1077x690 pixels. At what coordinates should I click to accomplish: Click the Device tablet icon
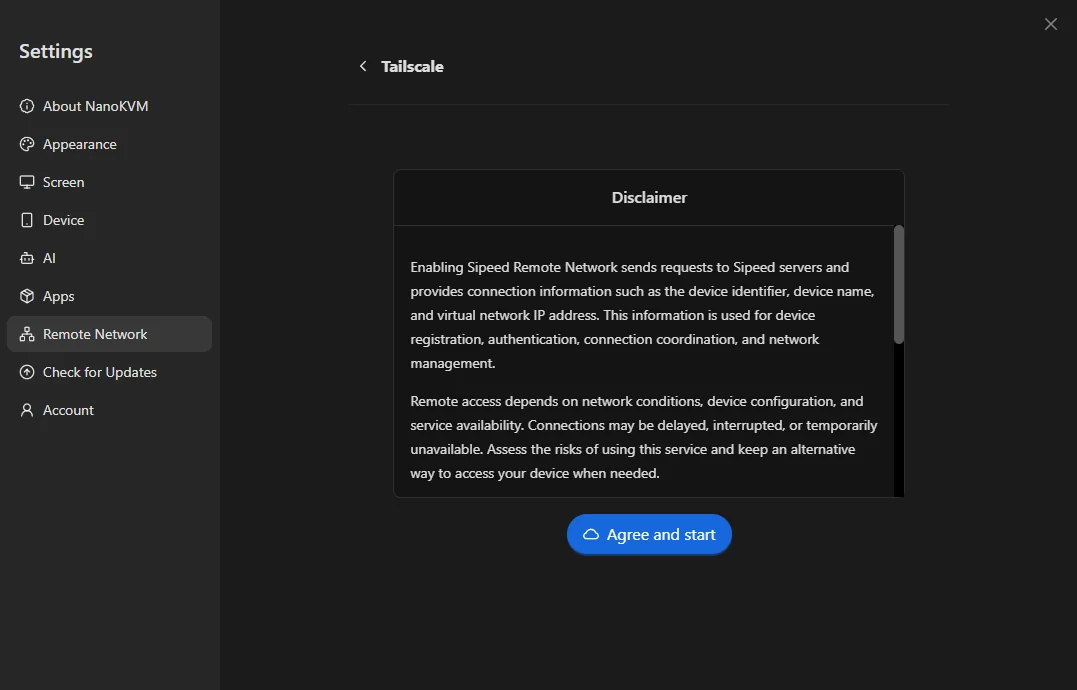coord(27,220)
